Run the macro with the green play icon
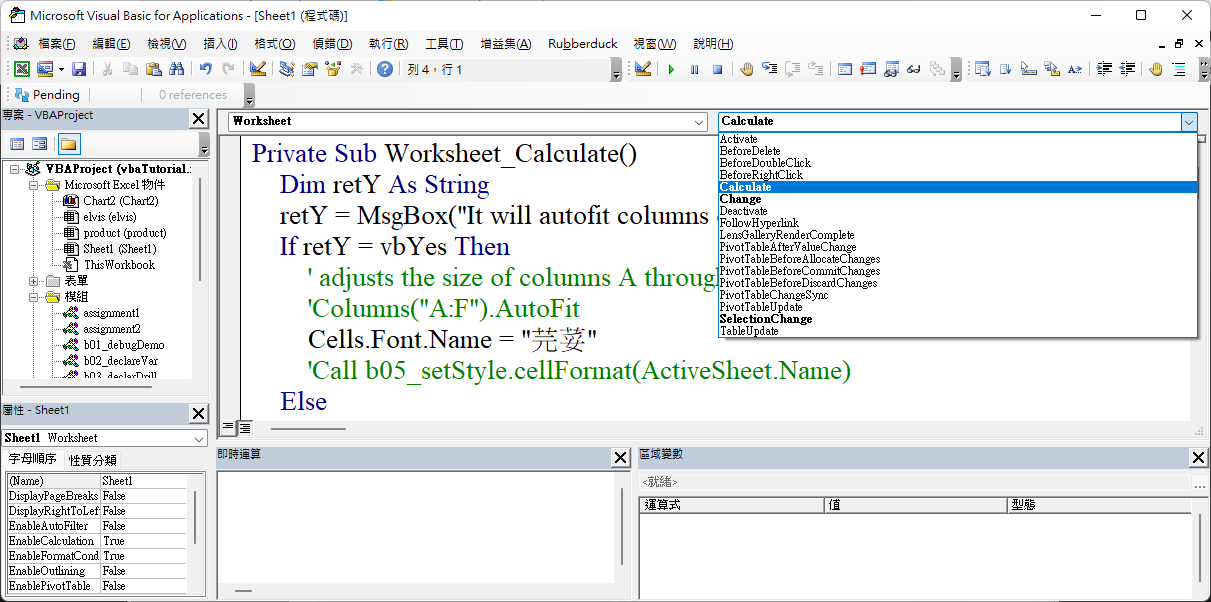1211x602 pixels. click(671, 69)
